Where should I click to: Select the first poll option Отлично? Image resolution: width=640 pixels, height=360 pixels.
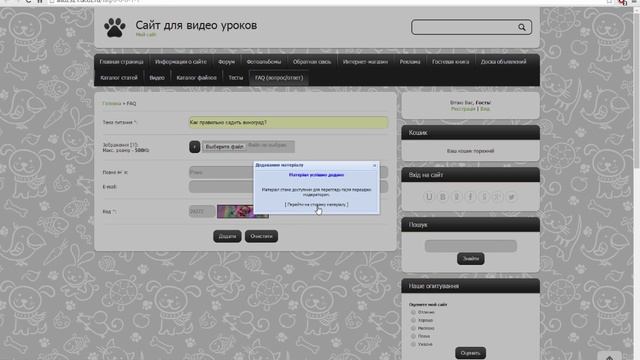(413, 312)
